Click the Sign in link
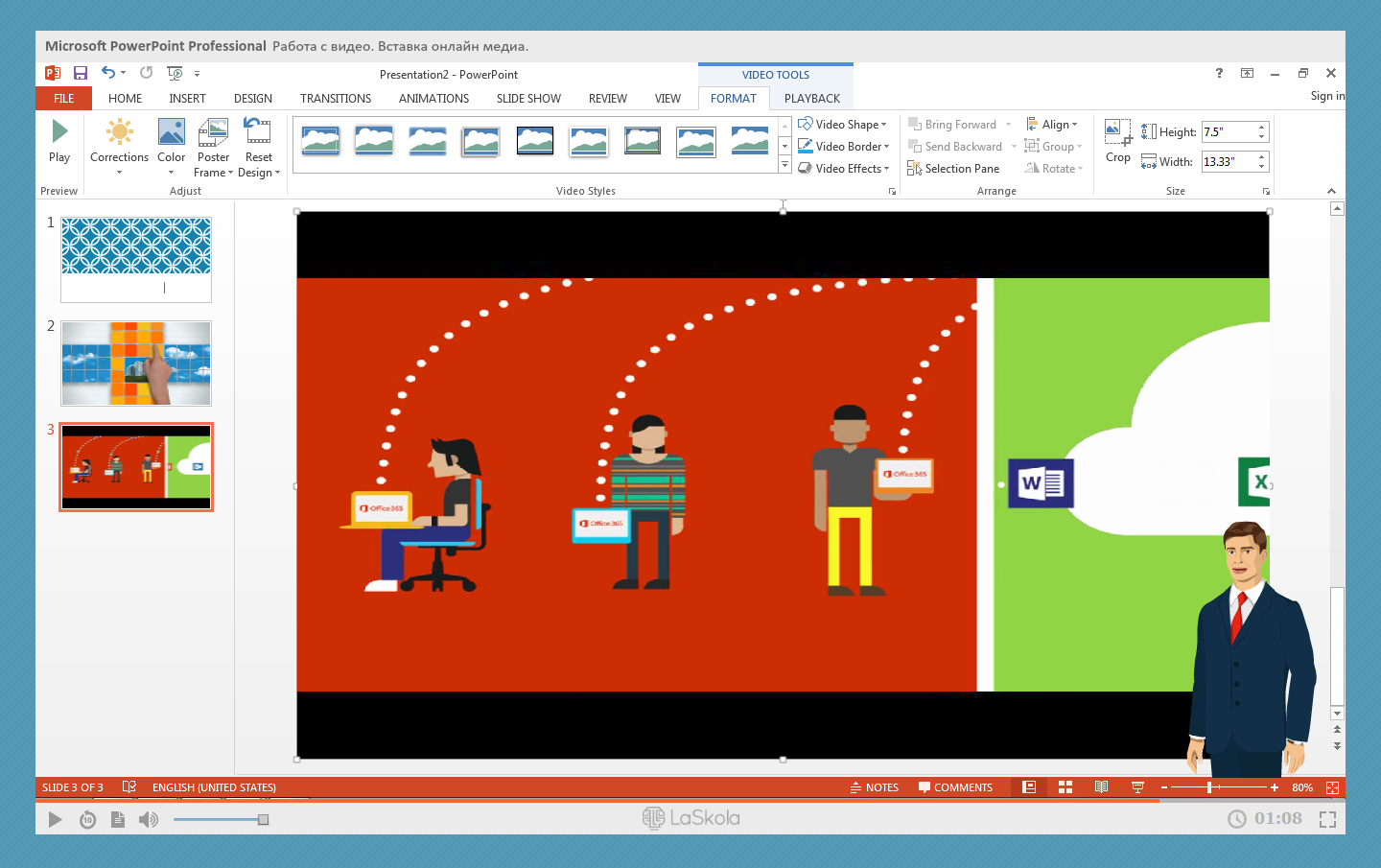Viewport: 1381px width, 868px height. [x=1326, y=96]
